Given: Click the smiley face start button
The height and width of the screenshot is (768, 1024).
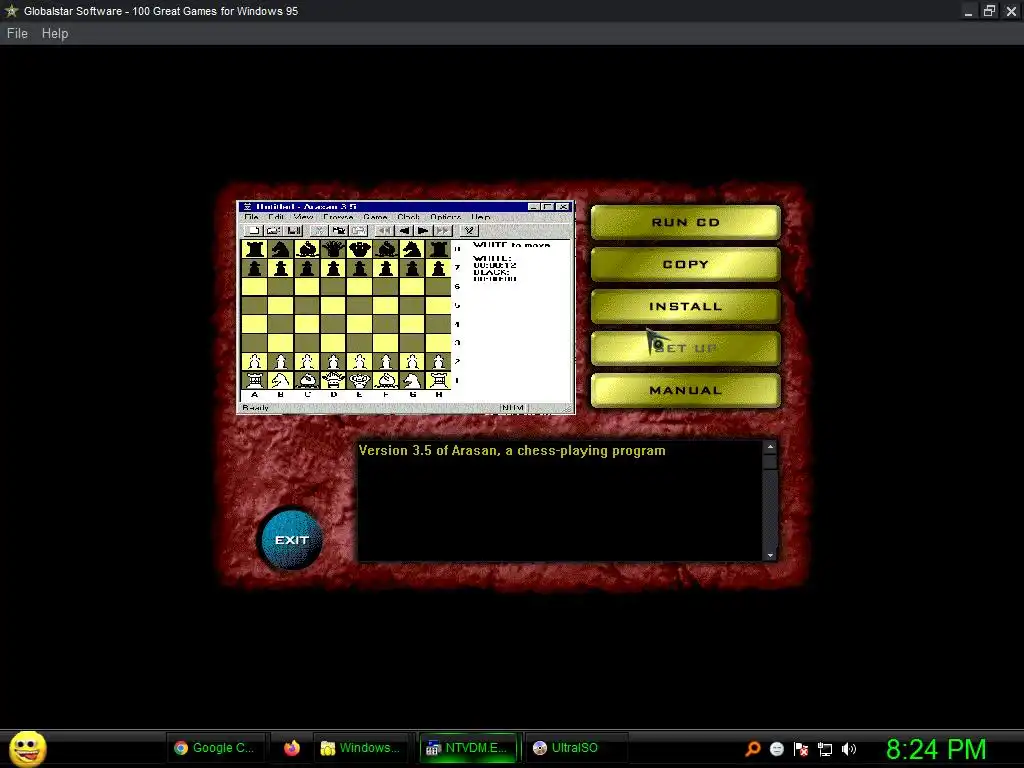Looking at the screenshot, I should pyautogui.click(x=27, y=748).
